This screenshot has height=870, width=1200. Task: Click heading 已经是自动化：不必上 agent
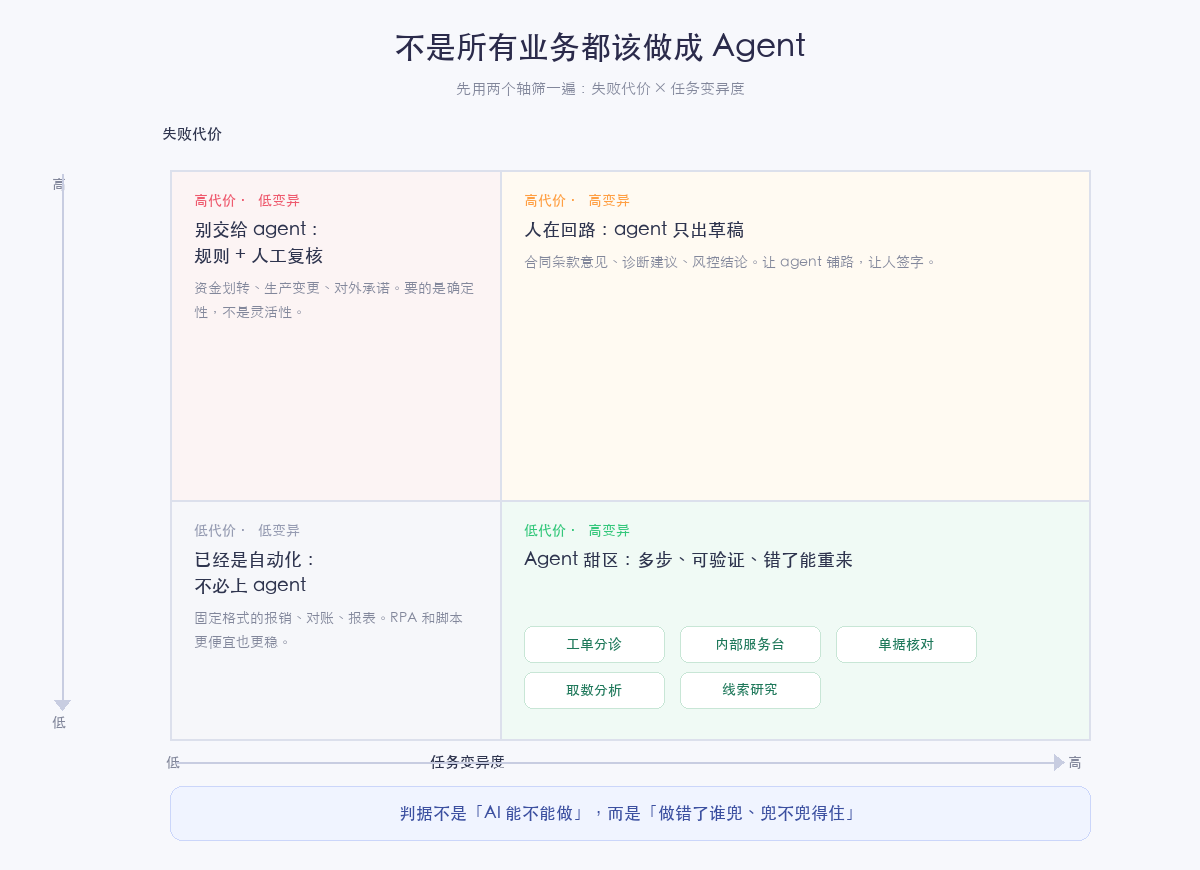[x=256, y=572]
